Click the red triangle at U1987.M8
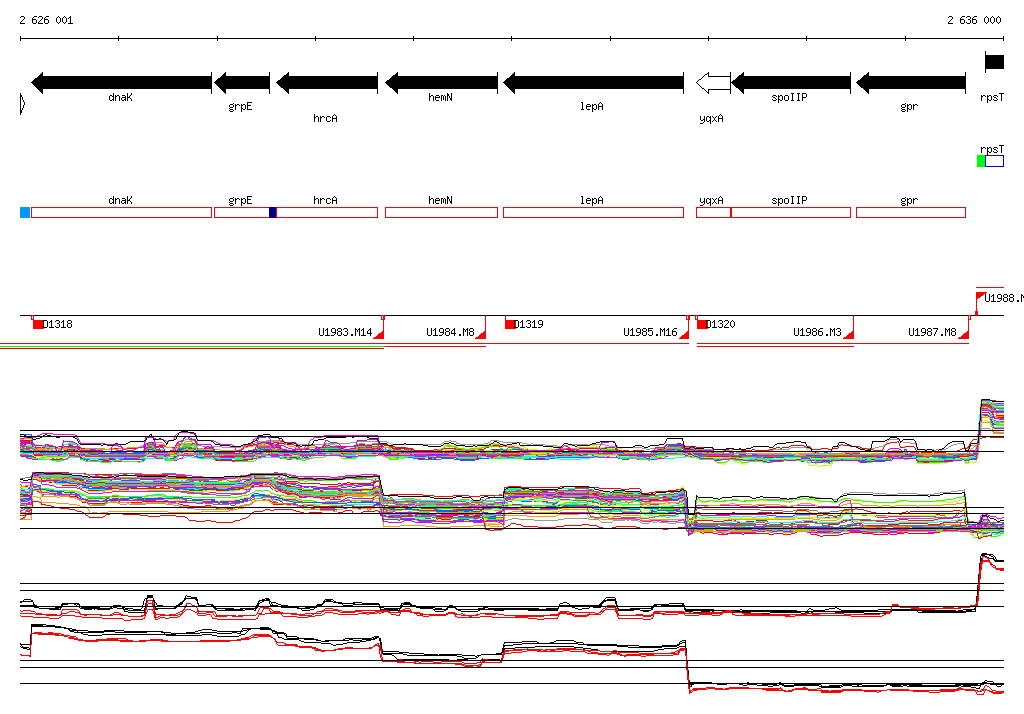This screenshot has width=1024, height=714. pyautogui.click(x=963, y=334)
